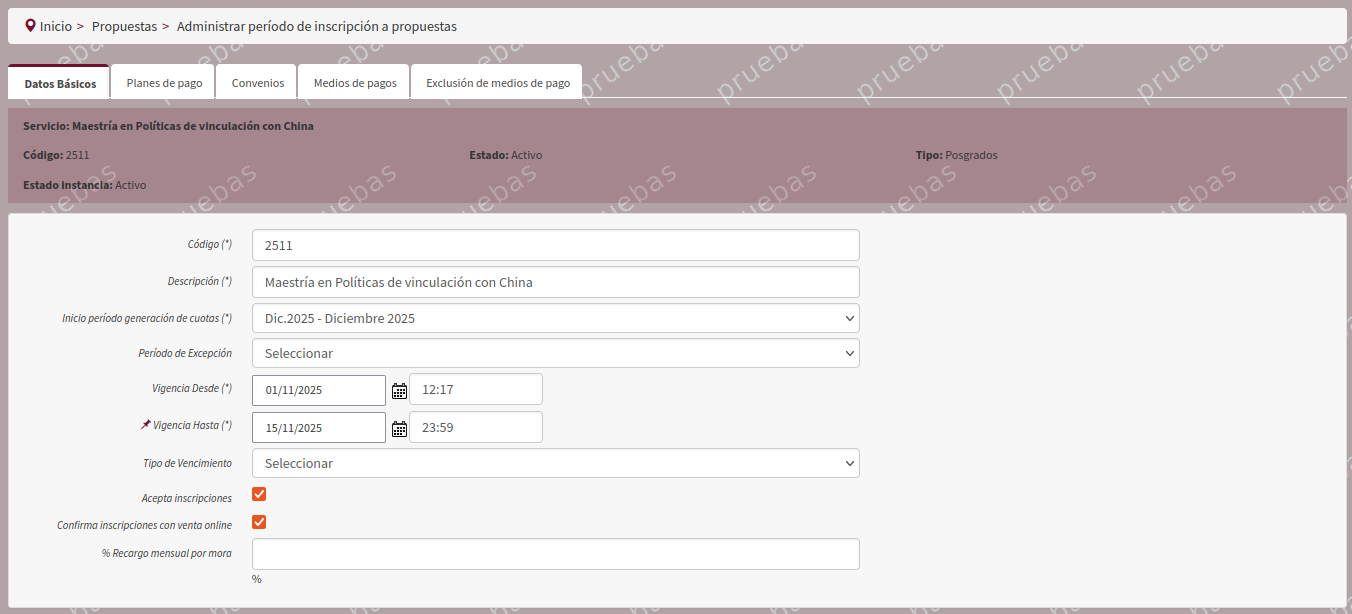This screenshot has height=614, width=1352.
Task: Toggle Confirma inscripciones con venta online
Action: click(259, 522)
